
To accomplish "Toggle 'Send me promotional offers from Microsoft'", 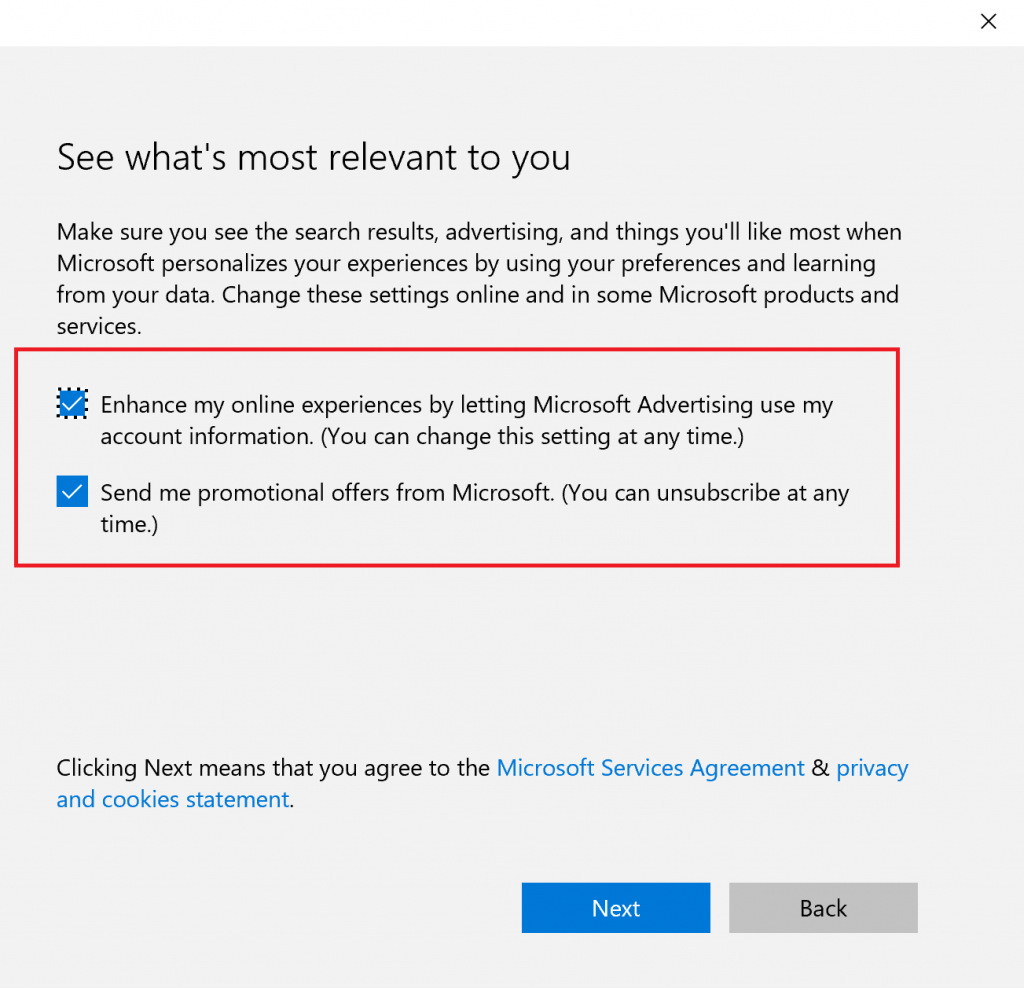I will tap(71, 490).
